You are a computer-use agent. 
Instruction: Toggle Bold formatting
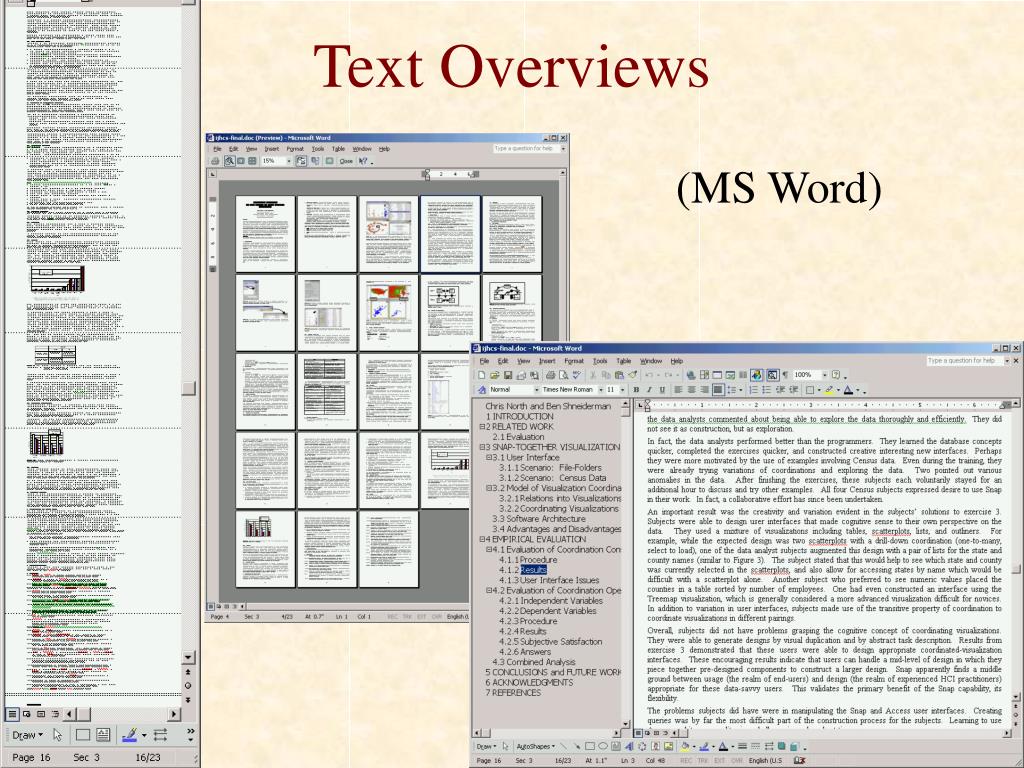[x=636, y=390]
